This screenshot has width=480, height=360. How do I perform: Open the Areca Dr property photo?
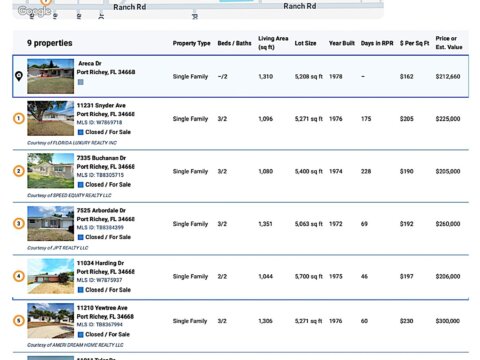tap(51, 76)
